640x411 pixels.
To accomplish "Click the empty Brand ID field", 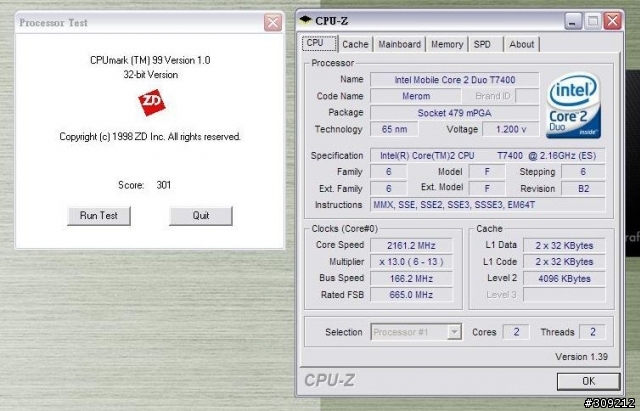I will tap(527, 96).
